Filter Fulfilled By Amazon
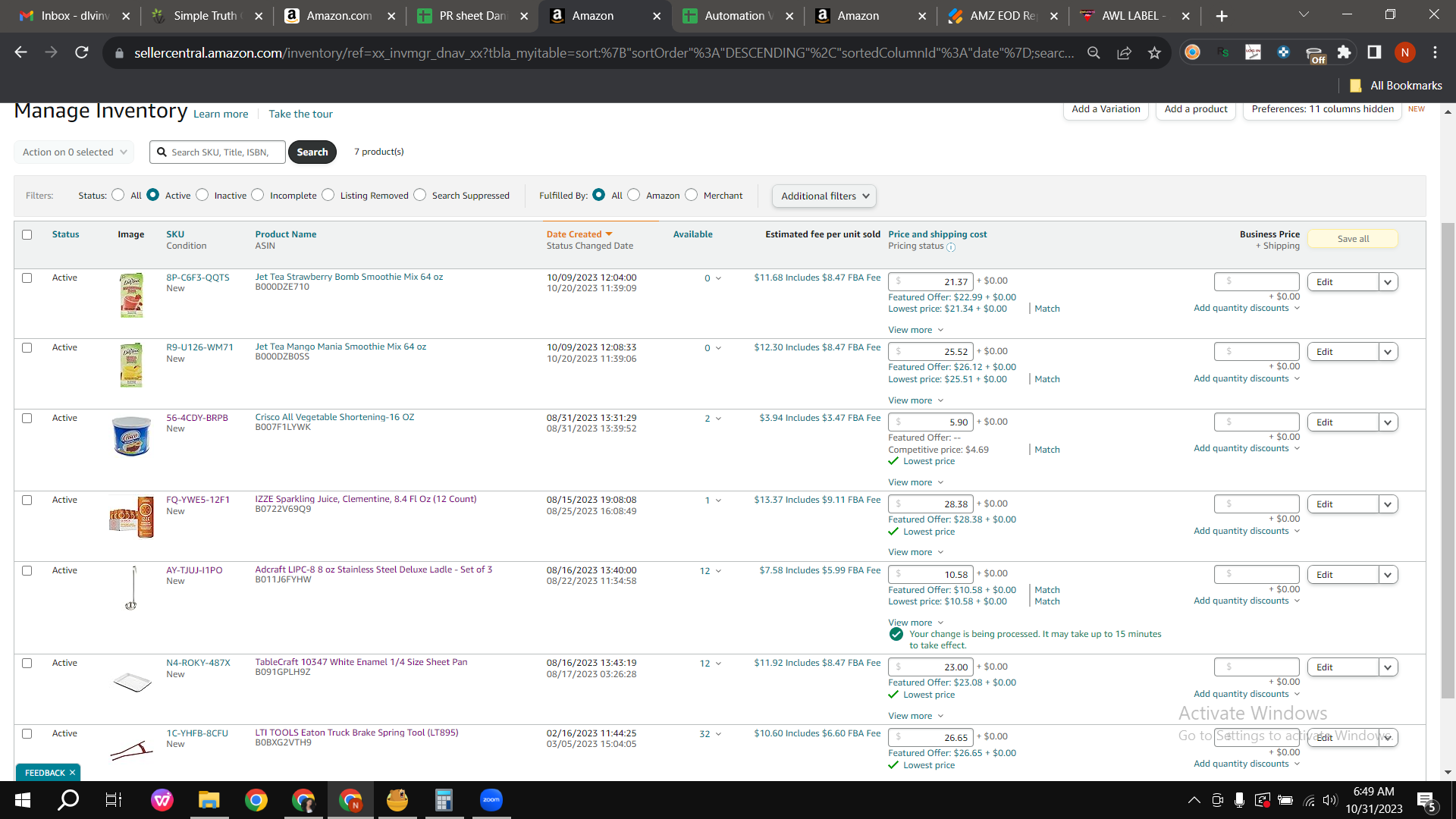This screenshot has height=819, width=1456. click(x=634, y=195)
